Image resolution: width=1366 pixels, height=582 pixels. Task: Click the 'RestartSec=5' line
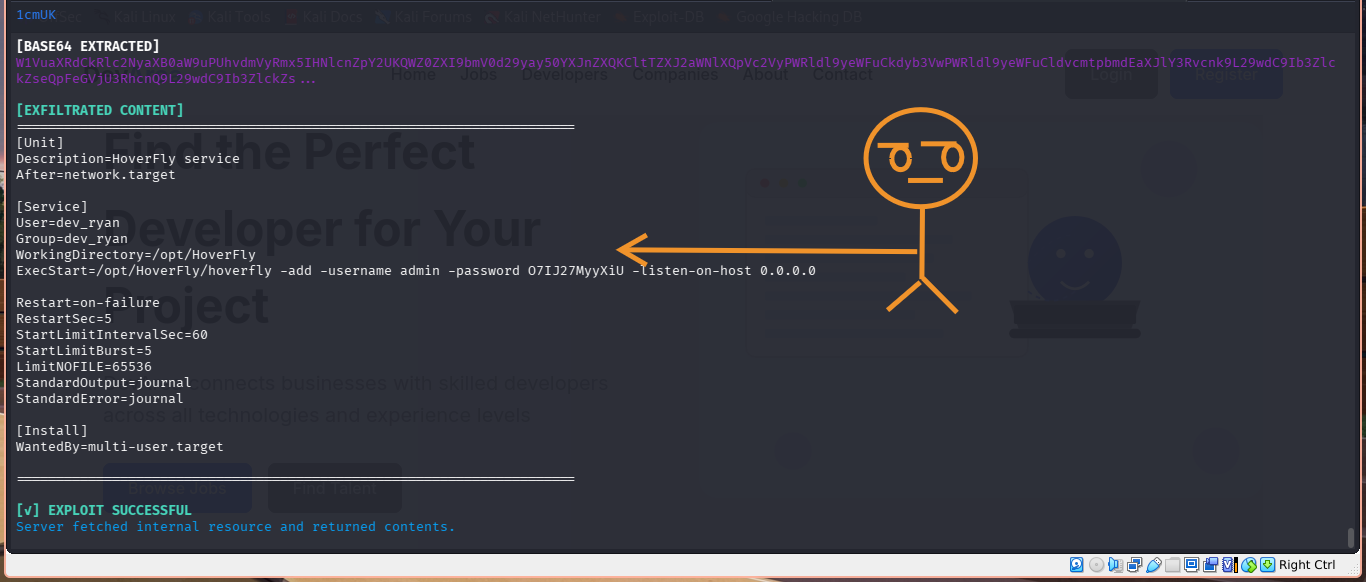[64, 319]
